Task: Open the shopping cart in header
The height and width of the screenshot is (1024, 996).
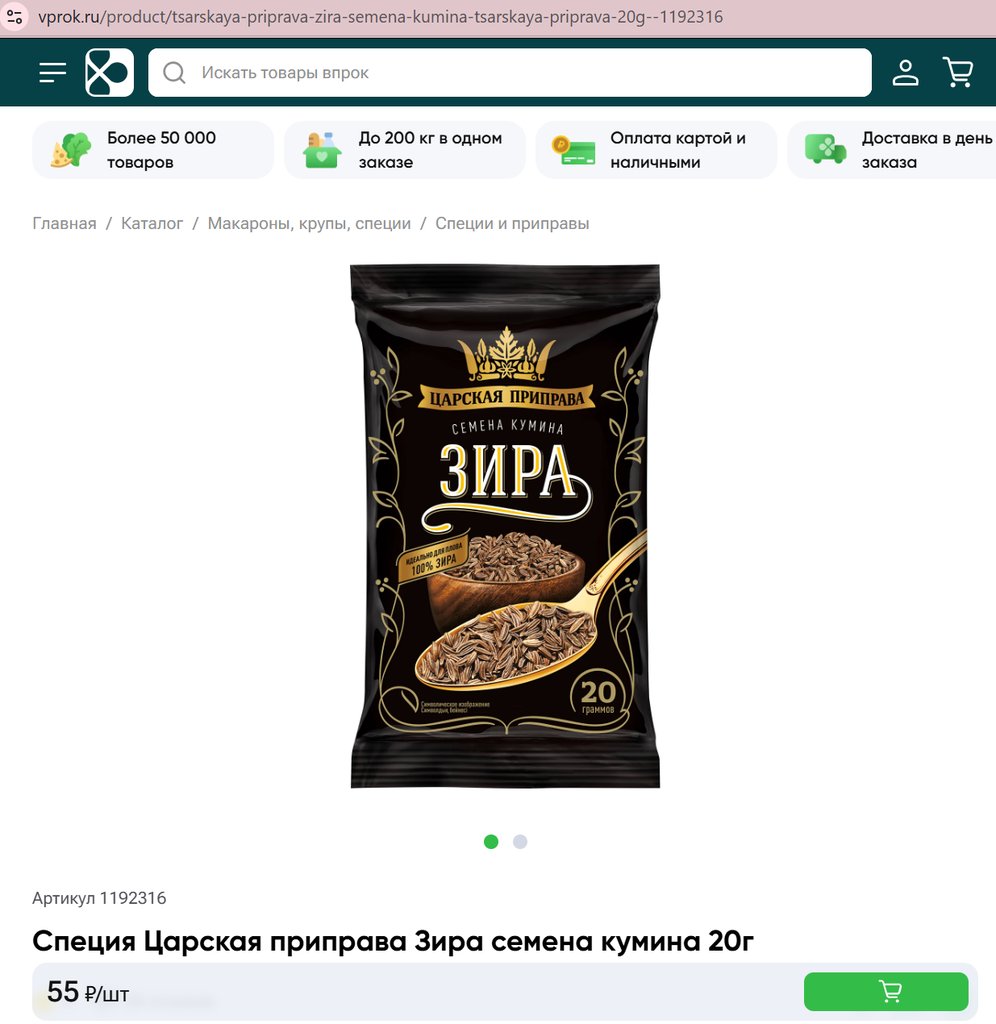Action: tap(958, 72)
